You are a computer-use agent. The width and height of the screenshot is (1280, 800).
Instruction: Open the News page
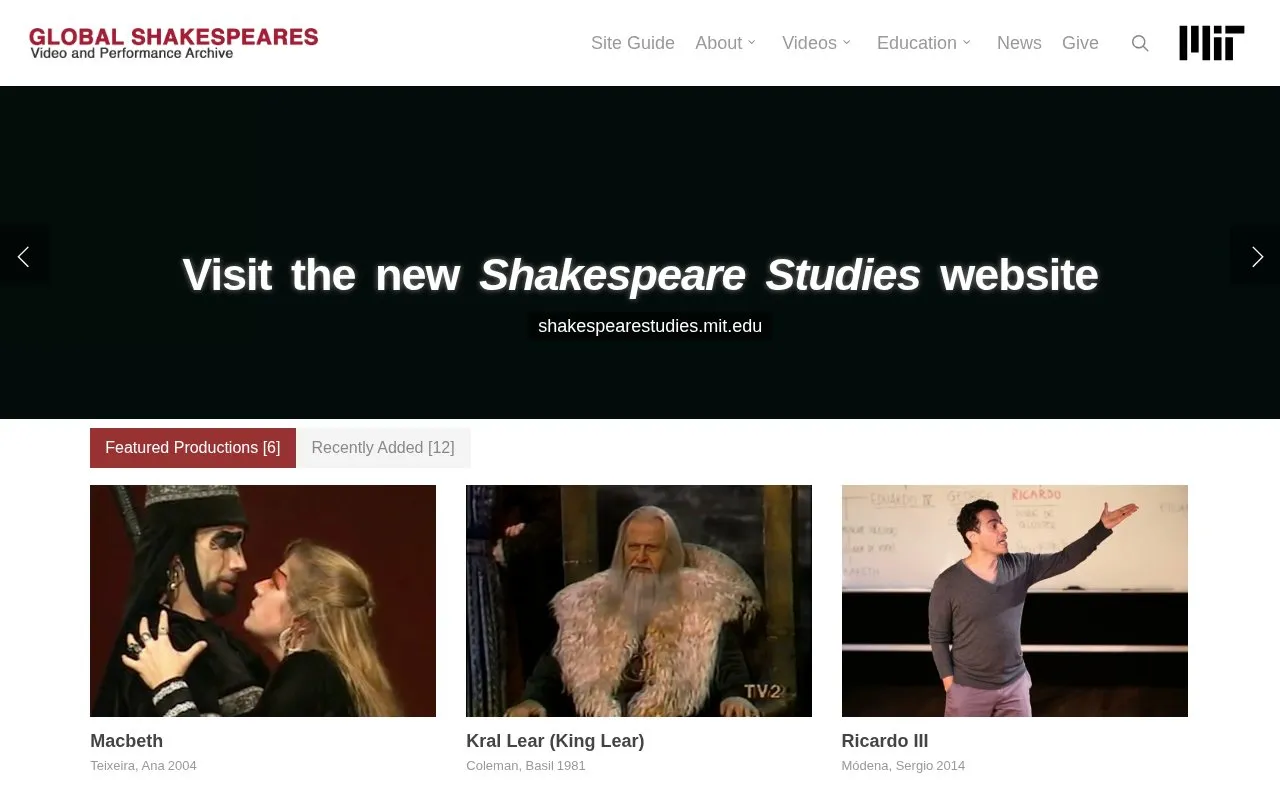(1019, 43)
